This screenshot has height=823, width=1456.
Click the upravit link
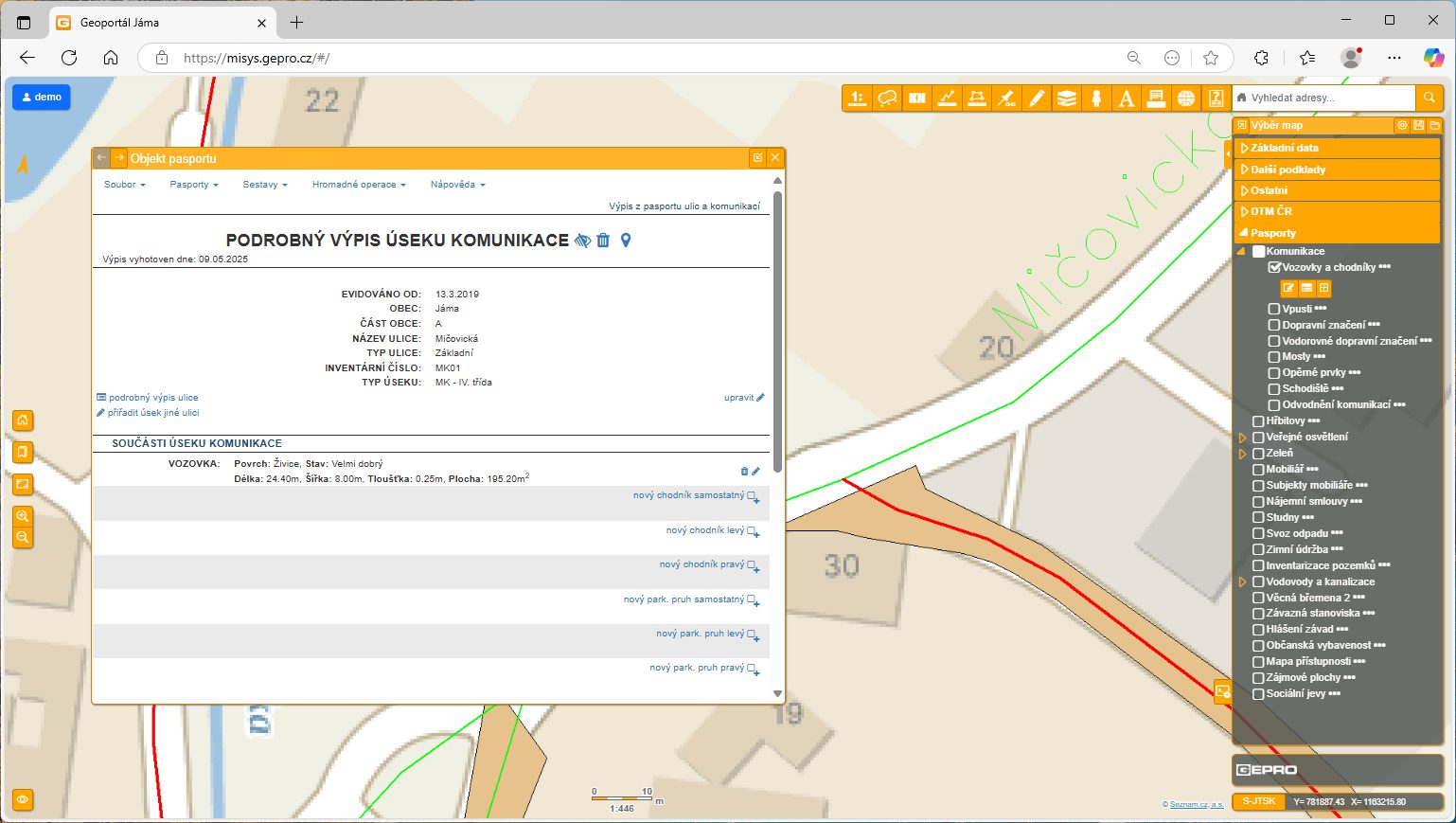(744, 398)
